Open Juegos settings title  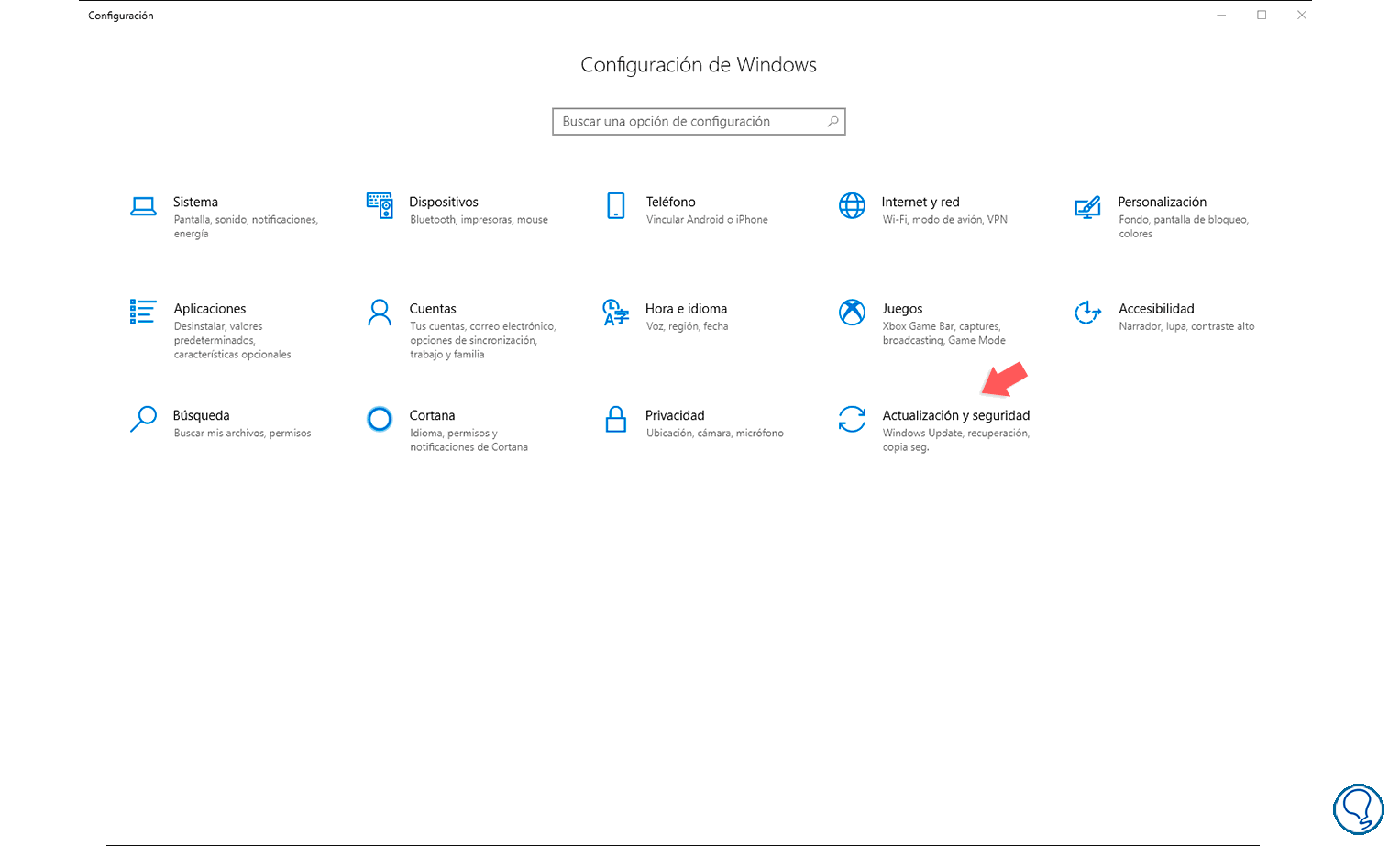[x=902, y=309]
